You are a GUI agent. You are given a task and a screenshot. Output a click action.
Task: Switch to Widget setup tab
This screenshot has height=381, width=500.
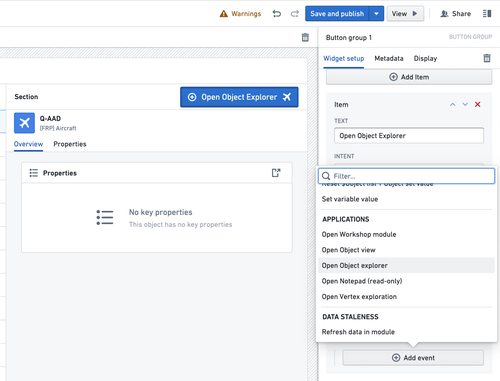click(343, 59)
